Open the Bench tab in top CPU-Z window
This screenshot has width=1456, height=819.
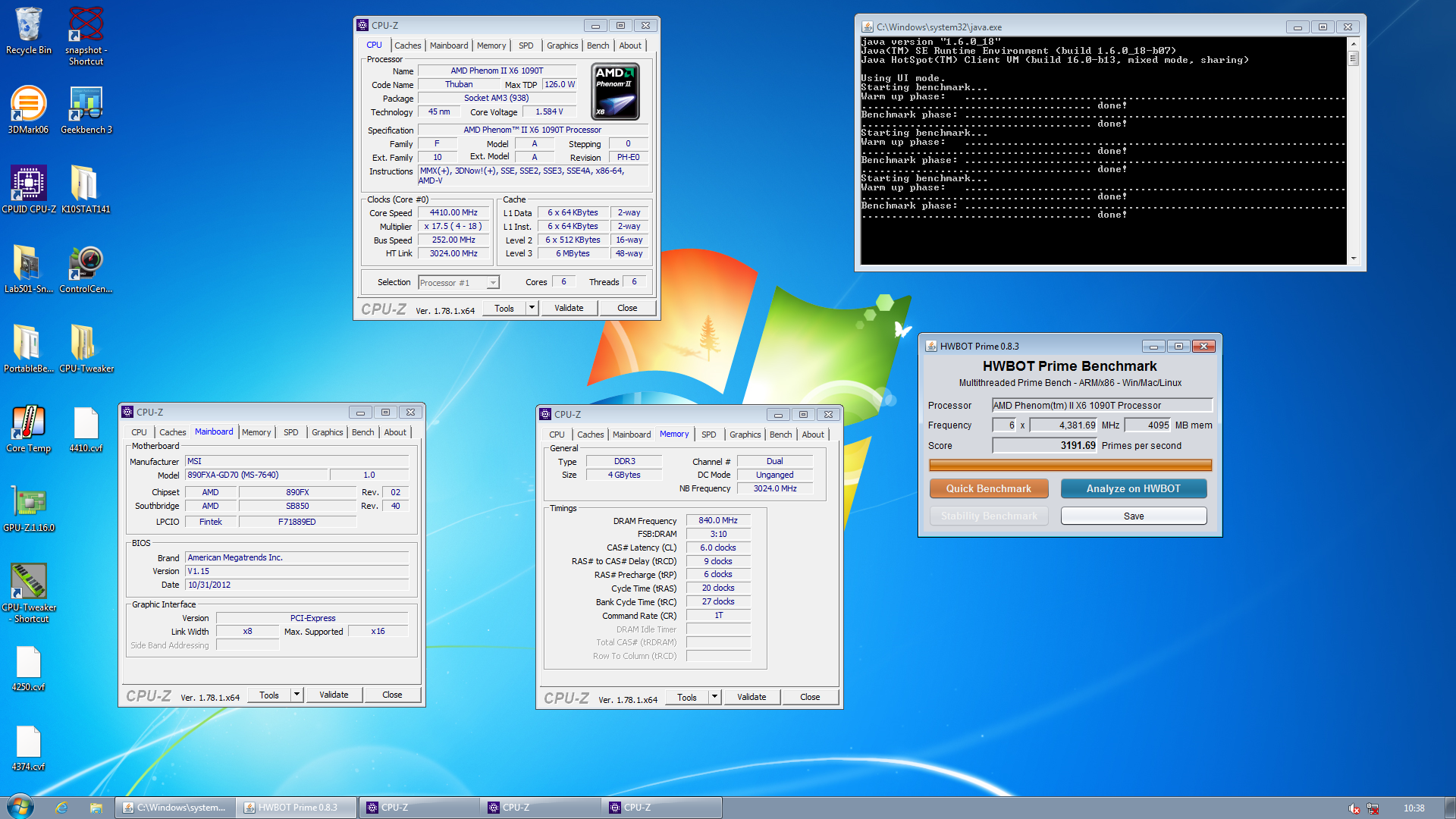pyautogui.click(x=598, y=45)
